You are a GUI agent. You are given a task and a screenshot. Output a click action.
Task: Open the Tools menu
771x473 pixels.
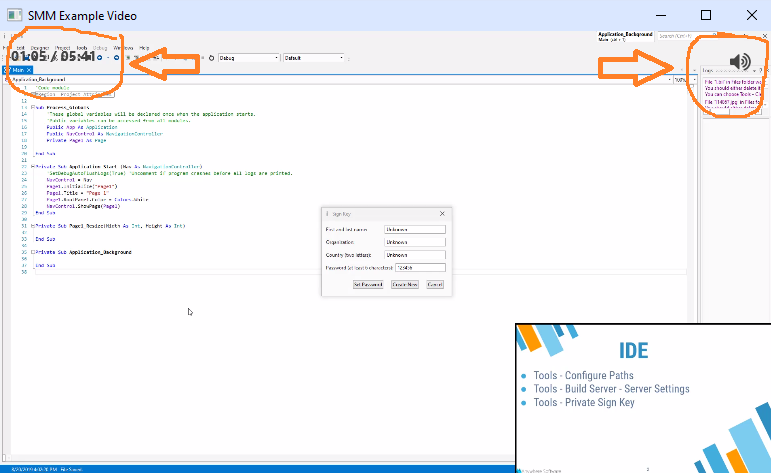pyautogui.click(x=82, y=48)
